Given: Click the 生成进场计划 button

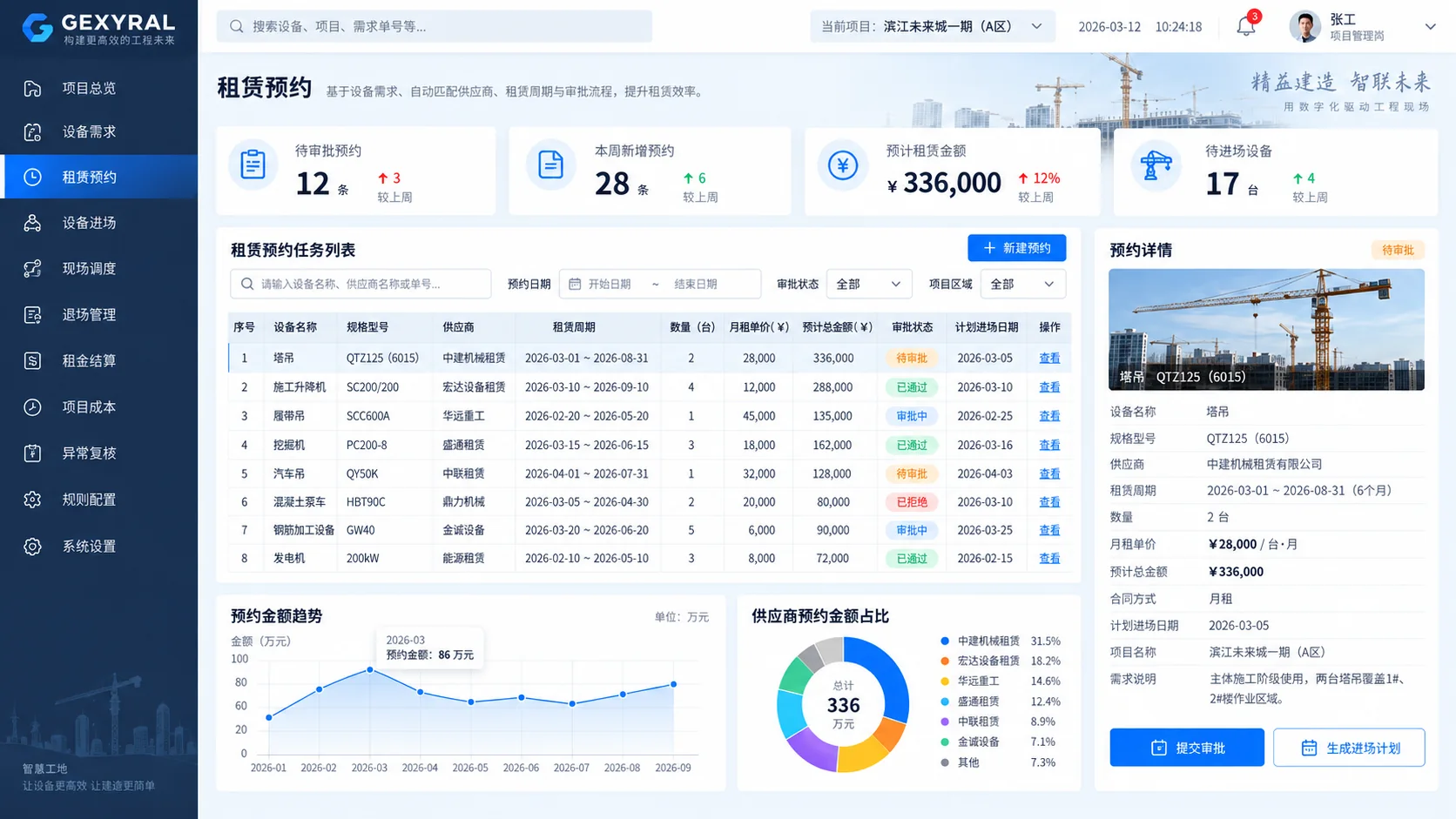Looking at the screenshot, I should point(1349,748).
